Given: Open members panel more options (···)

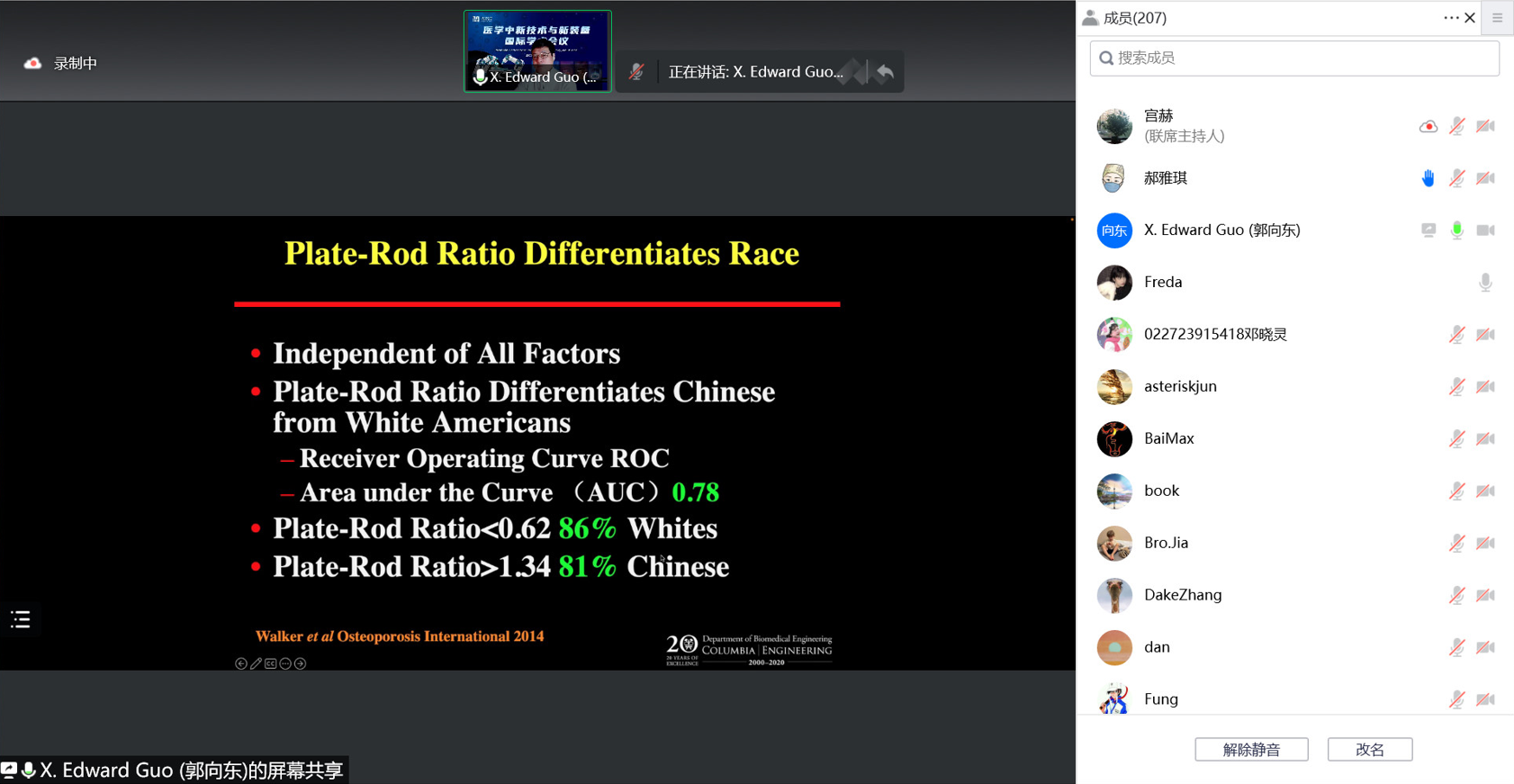Looking at the screenshot, I should click(x=1450, y=18).
